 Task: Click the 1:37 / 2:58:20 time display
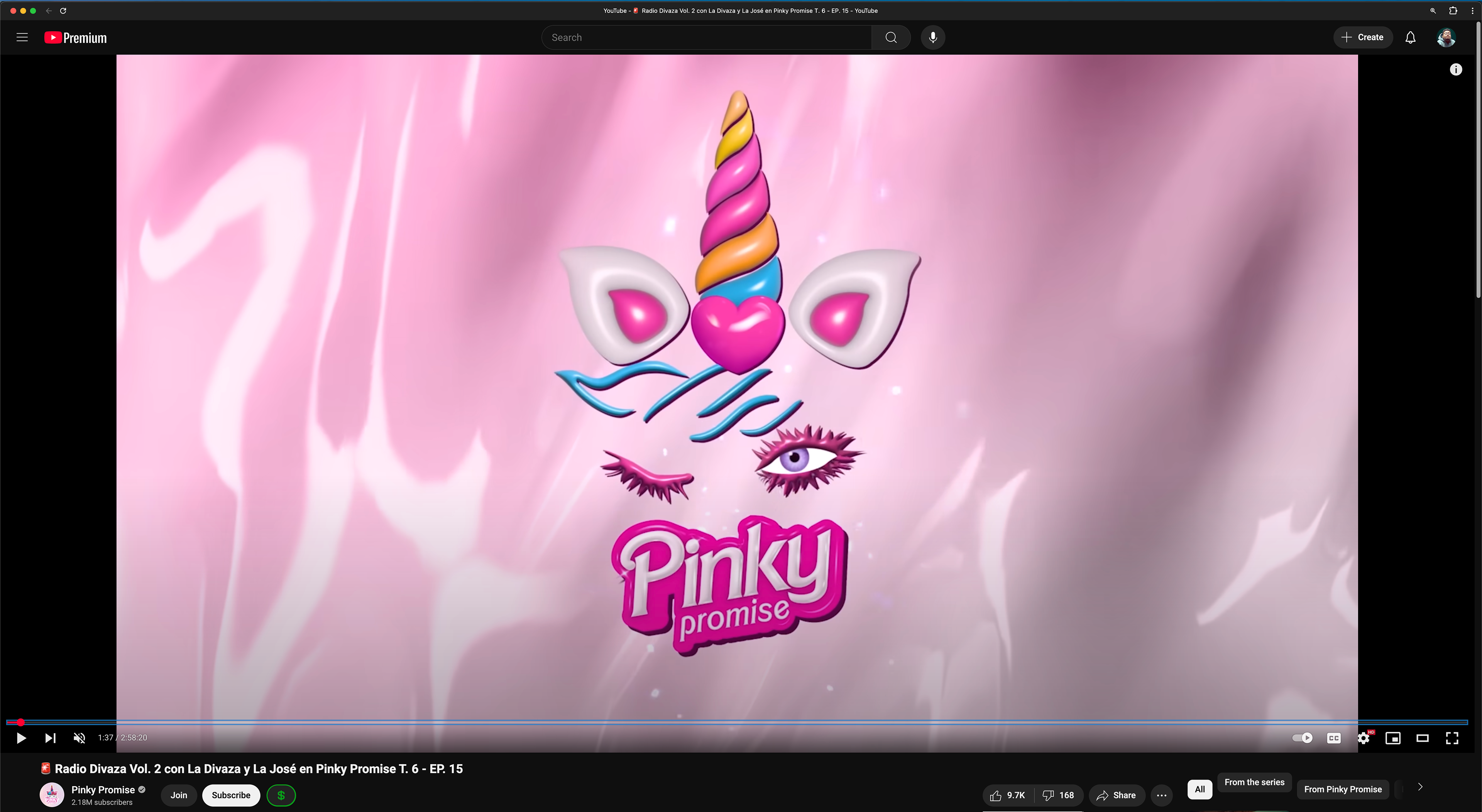point(123,738)
